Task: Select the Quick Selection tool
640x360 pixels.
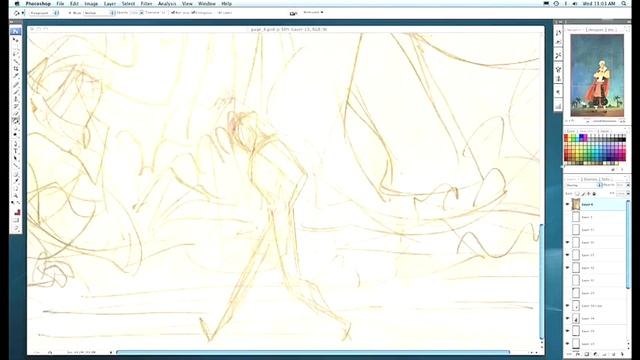Action: click(16, 61)
